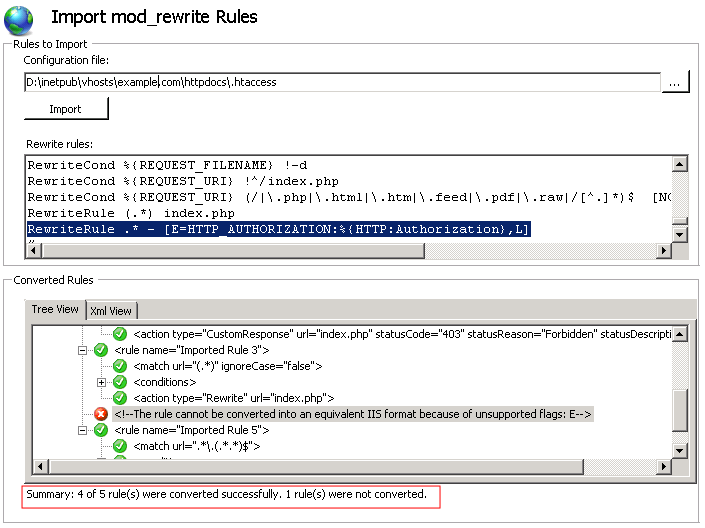Select the Tree View tab

point(55,309)
